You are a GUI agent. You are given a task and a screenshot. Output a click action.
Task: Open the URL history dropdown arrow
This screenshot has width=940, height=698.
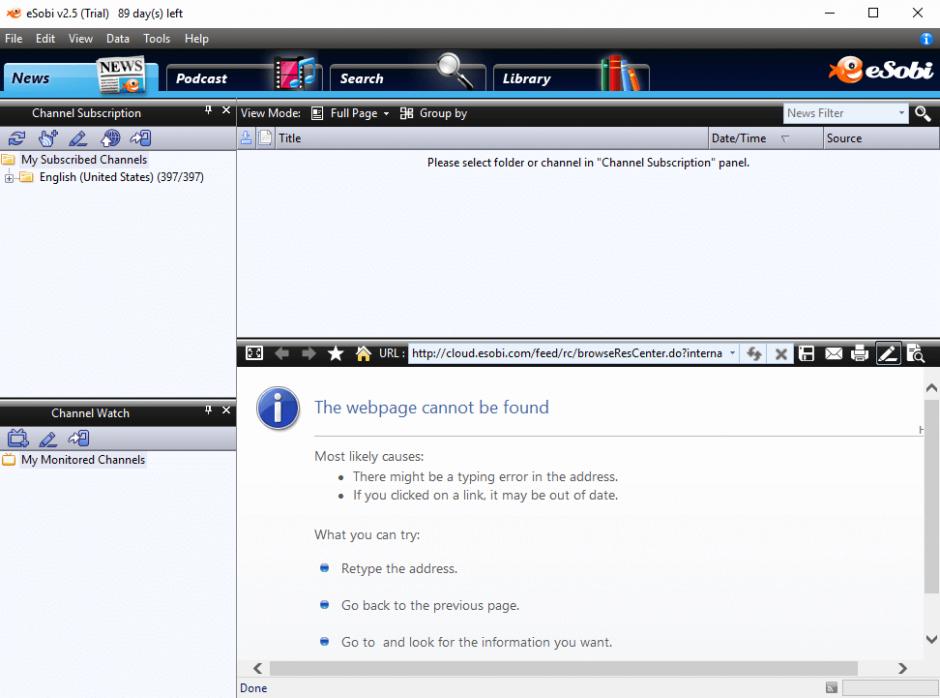coord(732,353)
